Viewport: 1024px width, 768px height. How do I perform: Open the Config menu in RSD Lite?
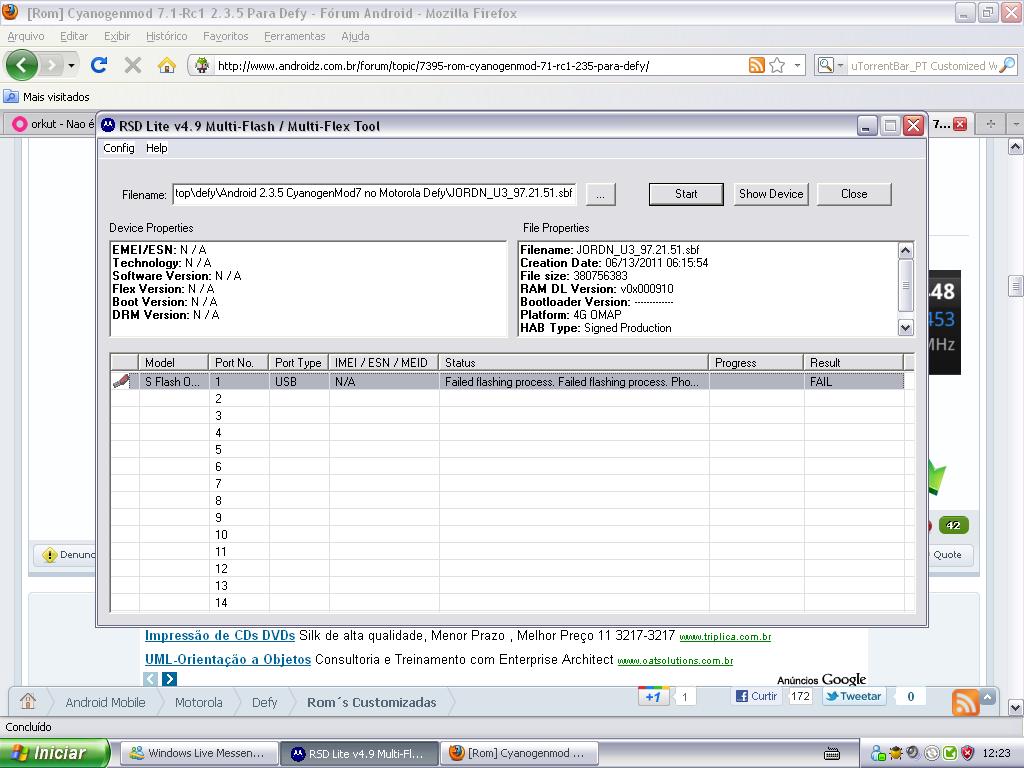[x=119, y=148]
